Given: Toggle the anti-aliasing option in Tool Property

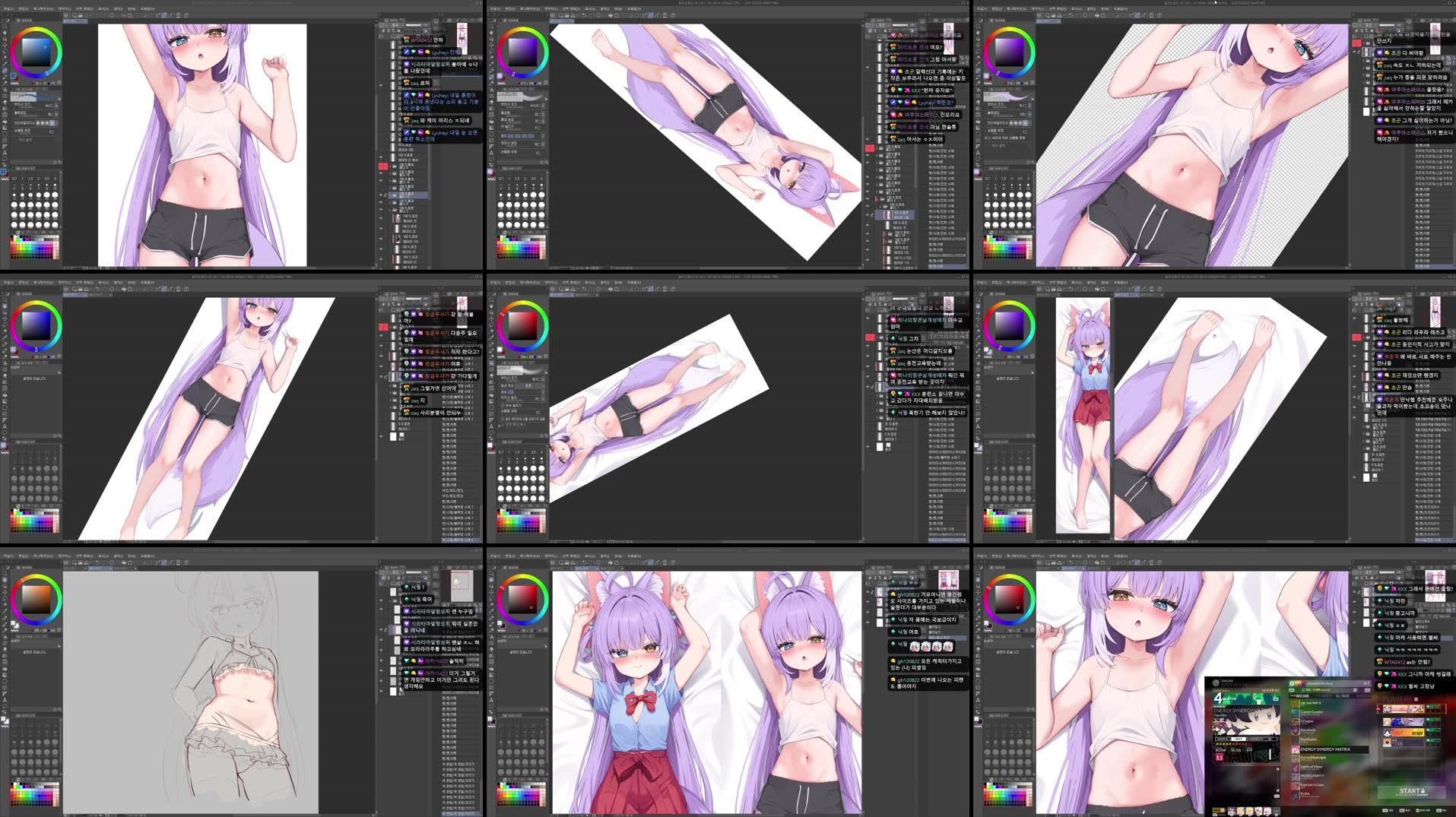Looking at the screenshot, I should (x=43, y=122).
